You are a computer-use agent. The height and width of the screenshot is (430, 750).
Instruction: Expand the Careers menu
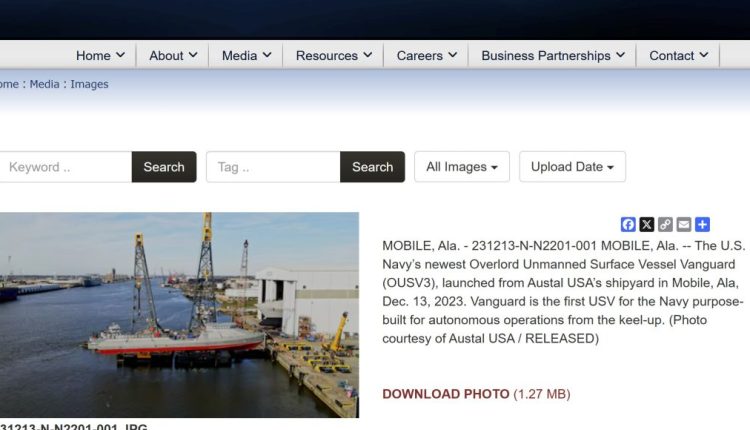[x=427, y=56]
